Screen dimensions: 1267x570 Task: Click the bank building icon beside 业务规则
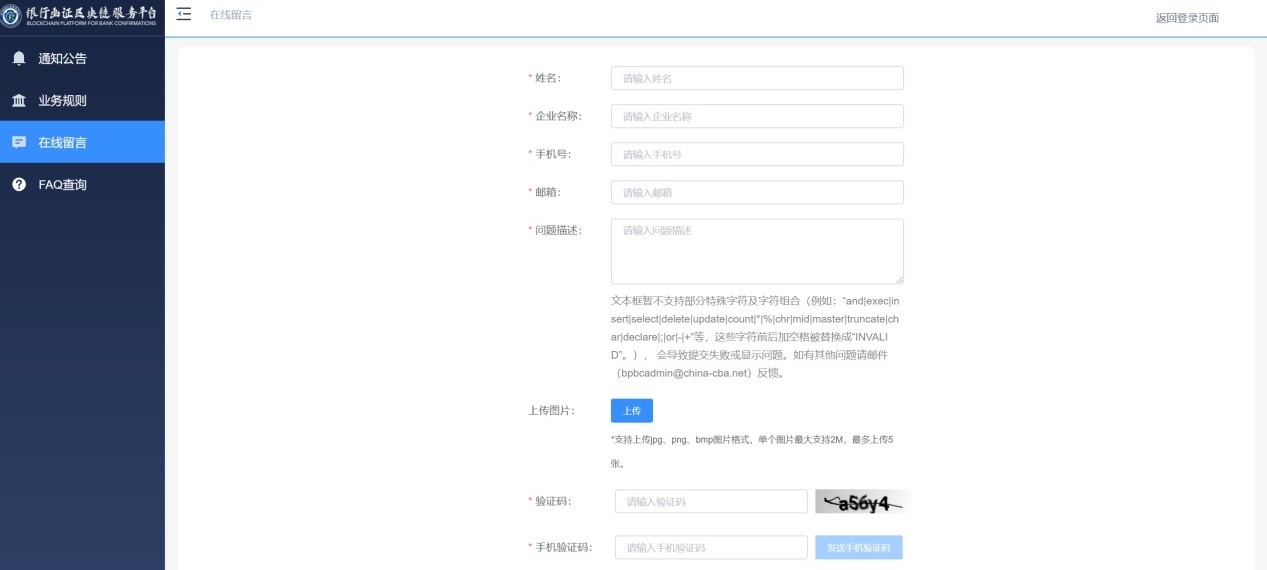tap(19, 101)
